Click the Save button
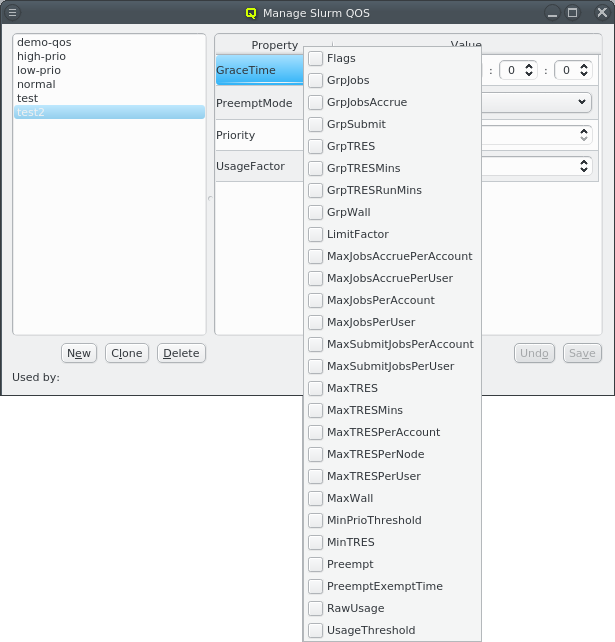 (x=582, y=353)
